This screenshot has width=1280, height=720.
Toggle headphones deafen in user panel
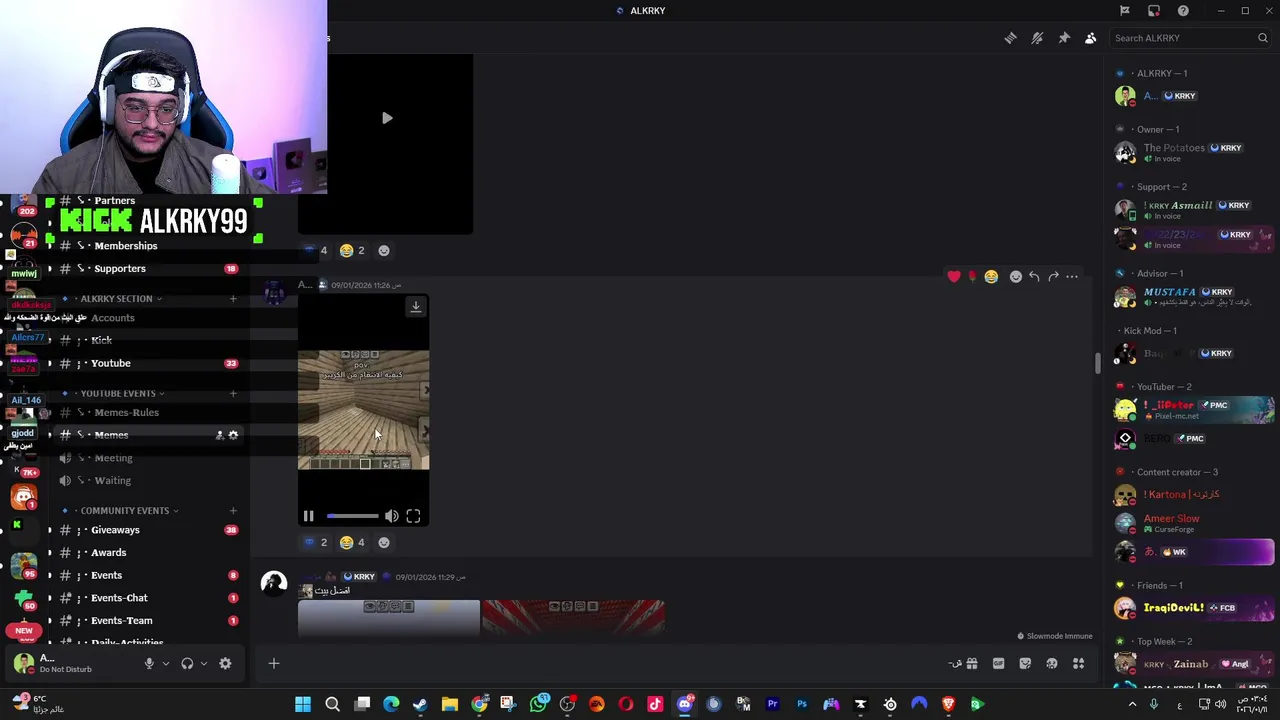pyautogui.click(x=187, y=663)
